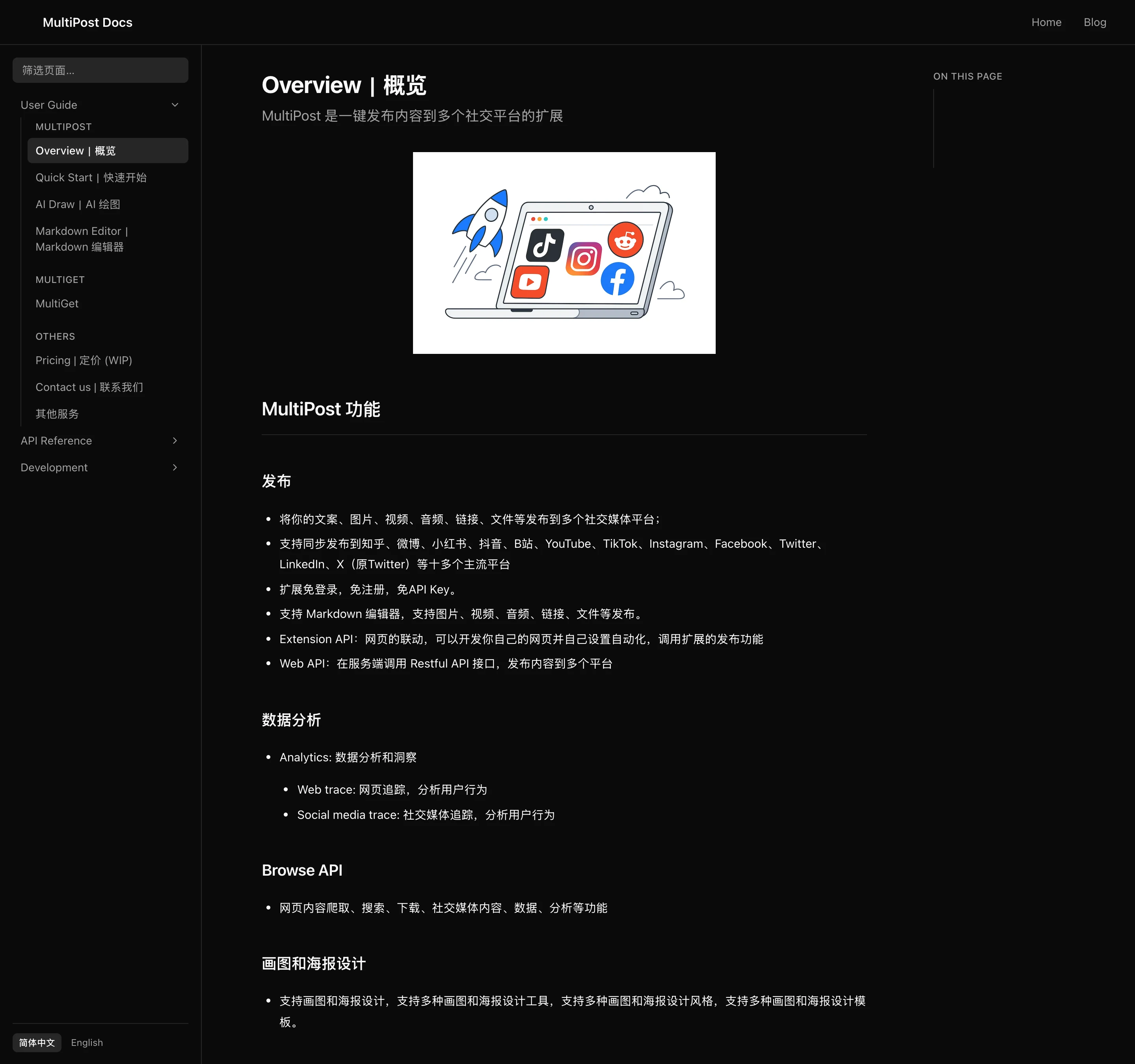The image size is (1135, 1064).
Task: Click the Extension API bullet text
Action: tap(521, 639)
